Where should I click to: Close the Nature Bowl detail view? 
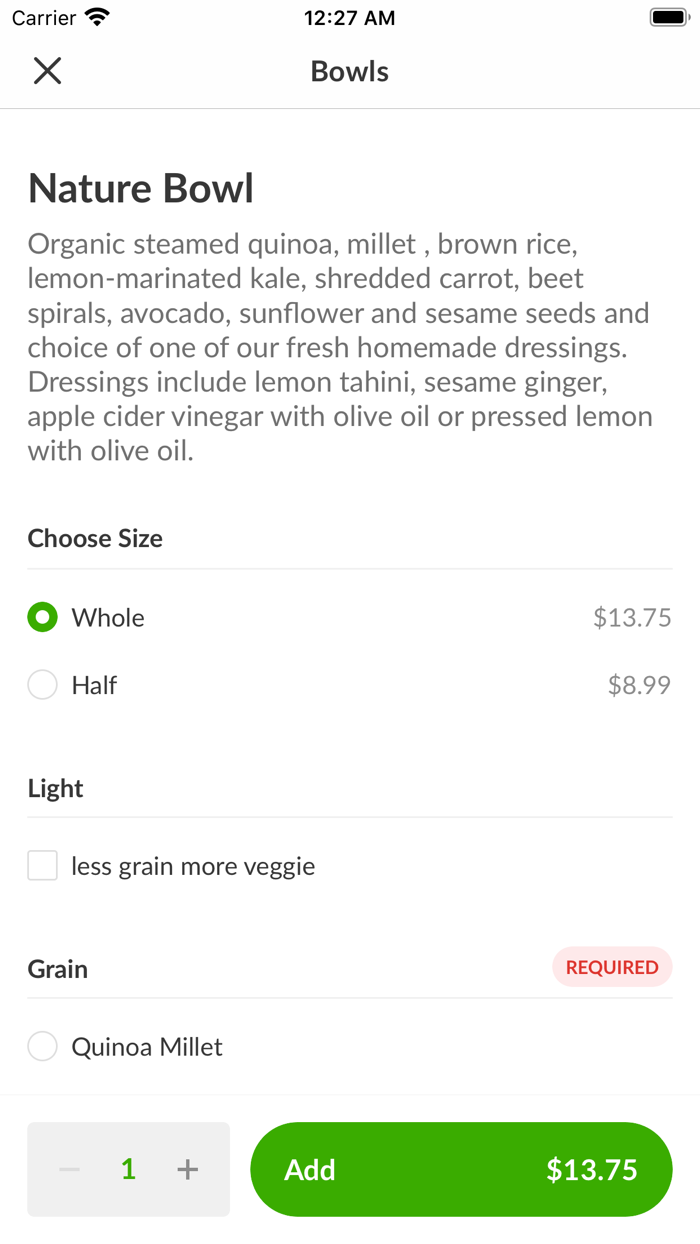tap(47, 70)
